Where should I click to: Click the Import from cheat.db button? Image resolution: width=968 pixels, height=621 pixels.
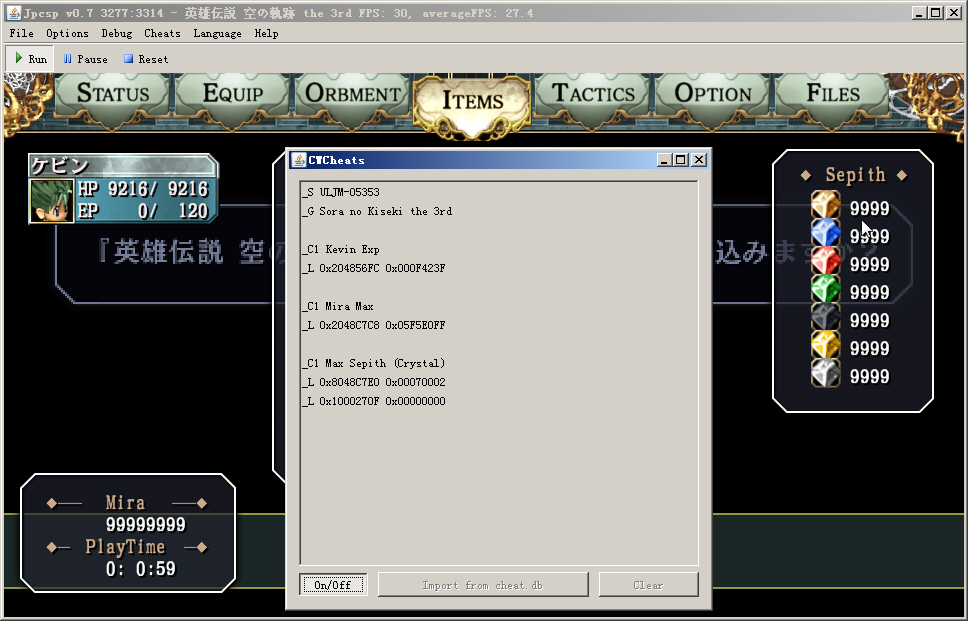click(483, 585)
